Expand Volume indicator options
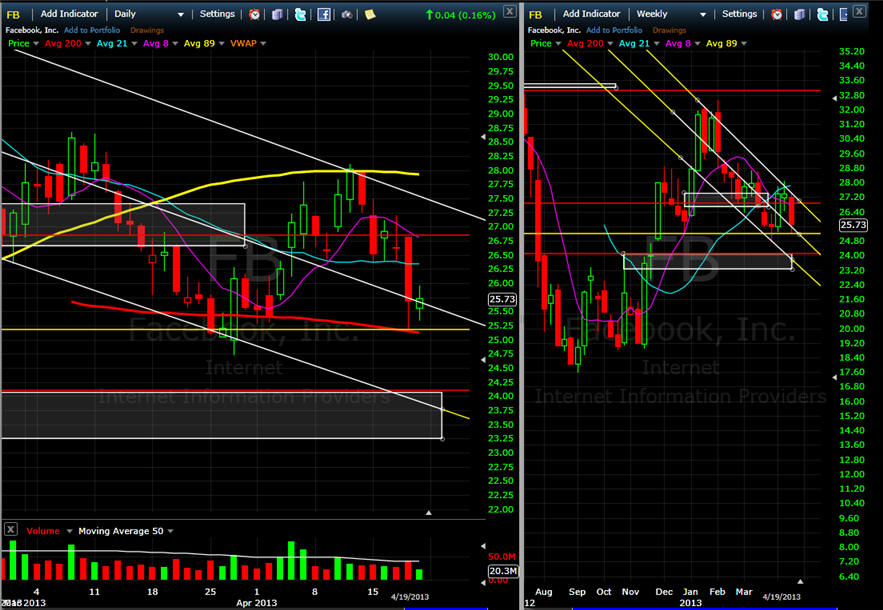 click(x=69, y=531)
